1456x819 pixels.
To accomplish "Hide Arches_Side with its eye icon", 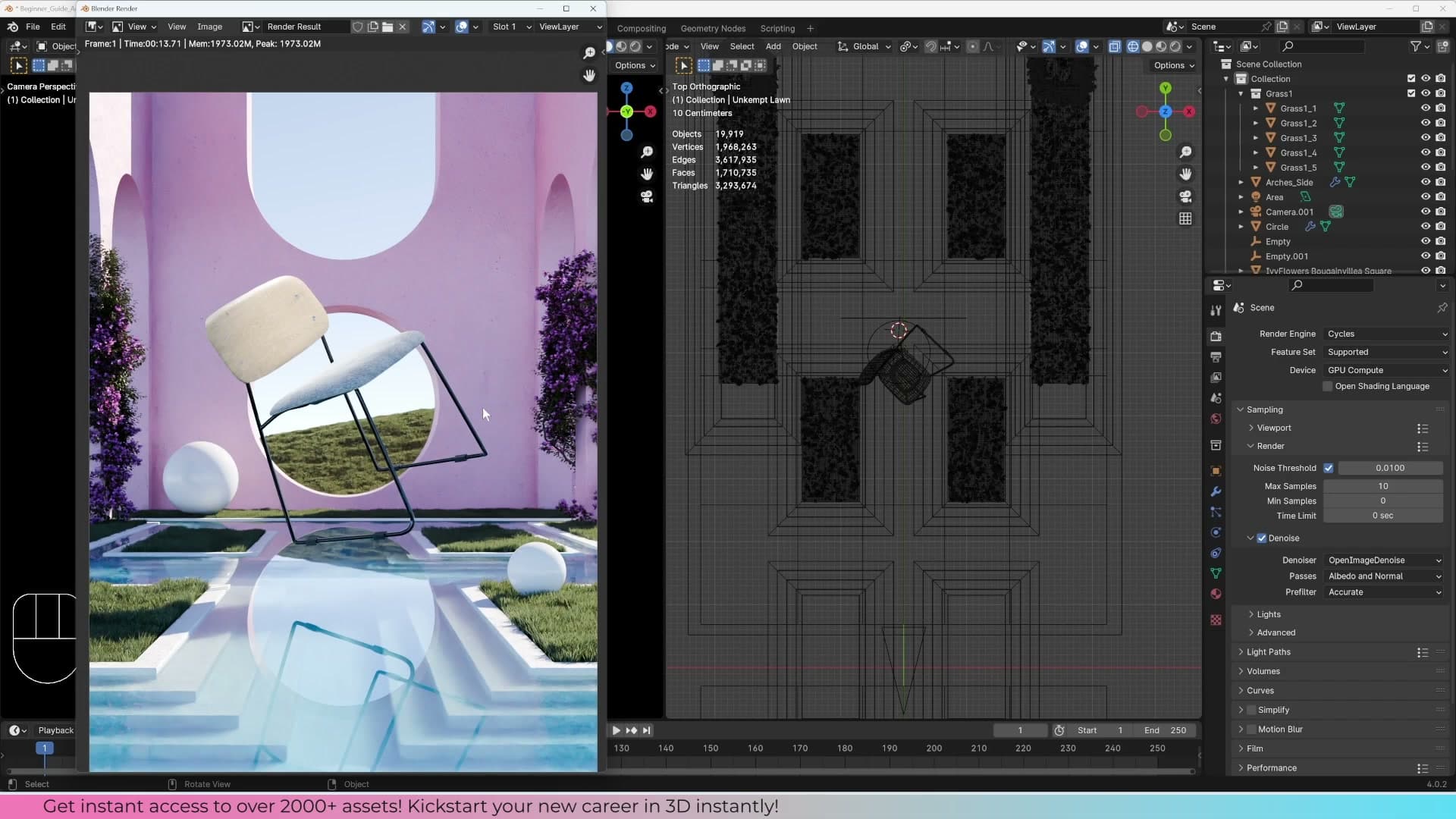I will point(1426,182).
